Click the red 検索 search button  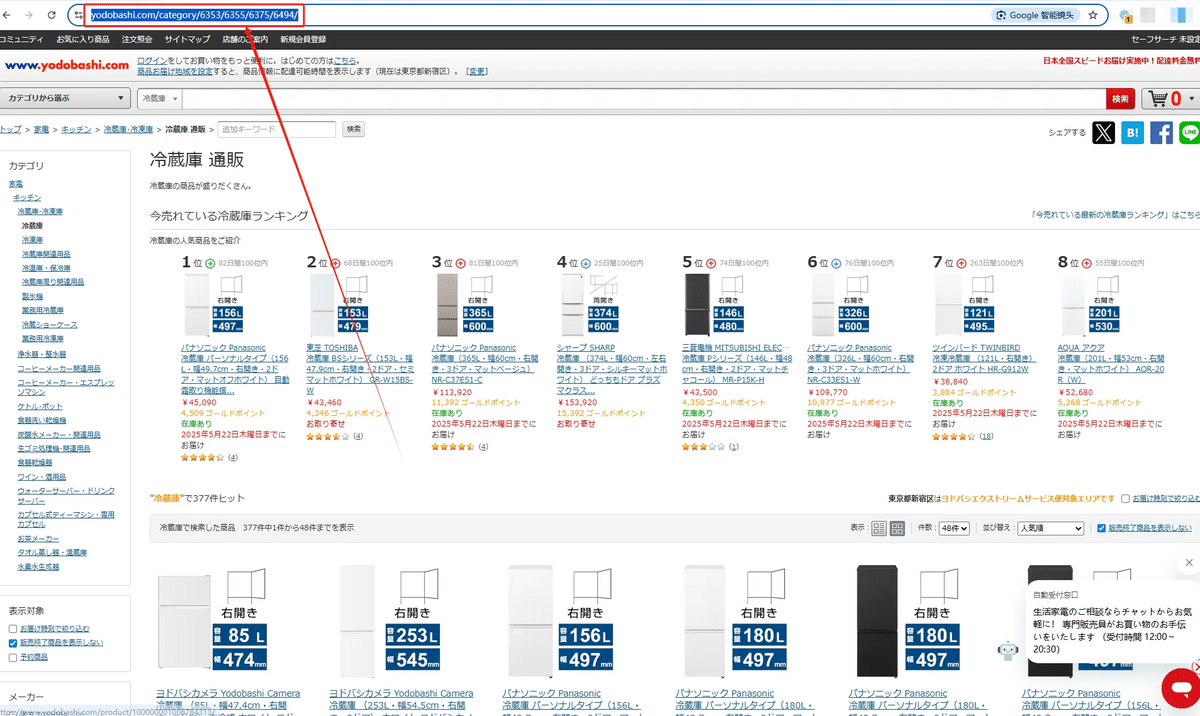point(1120,98)
